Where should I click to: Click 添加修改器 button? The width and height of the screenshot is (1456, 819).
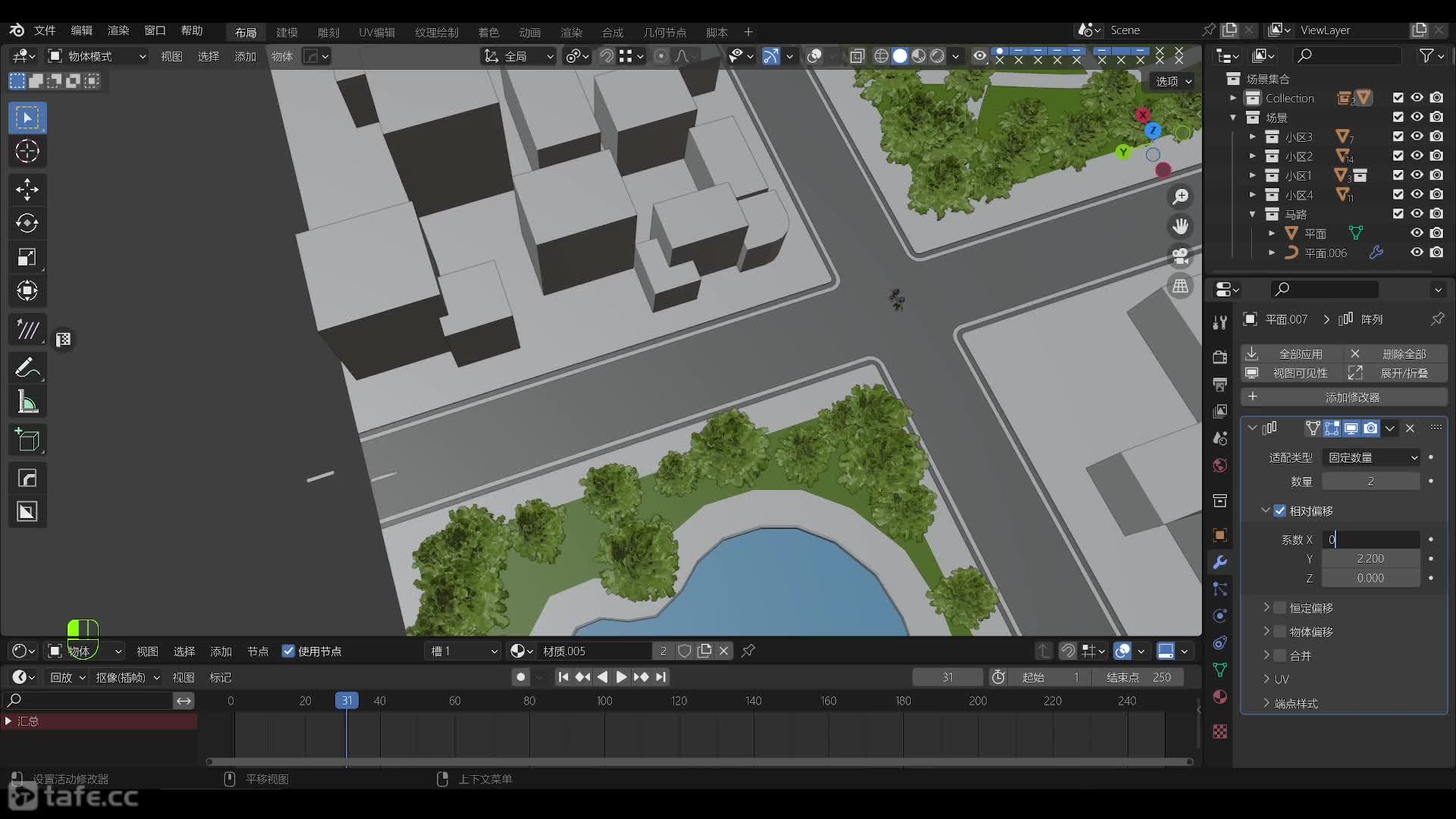[x=1344, y=397]
